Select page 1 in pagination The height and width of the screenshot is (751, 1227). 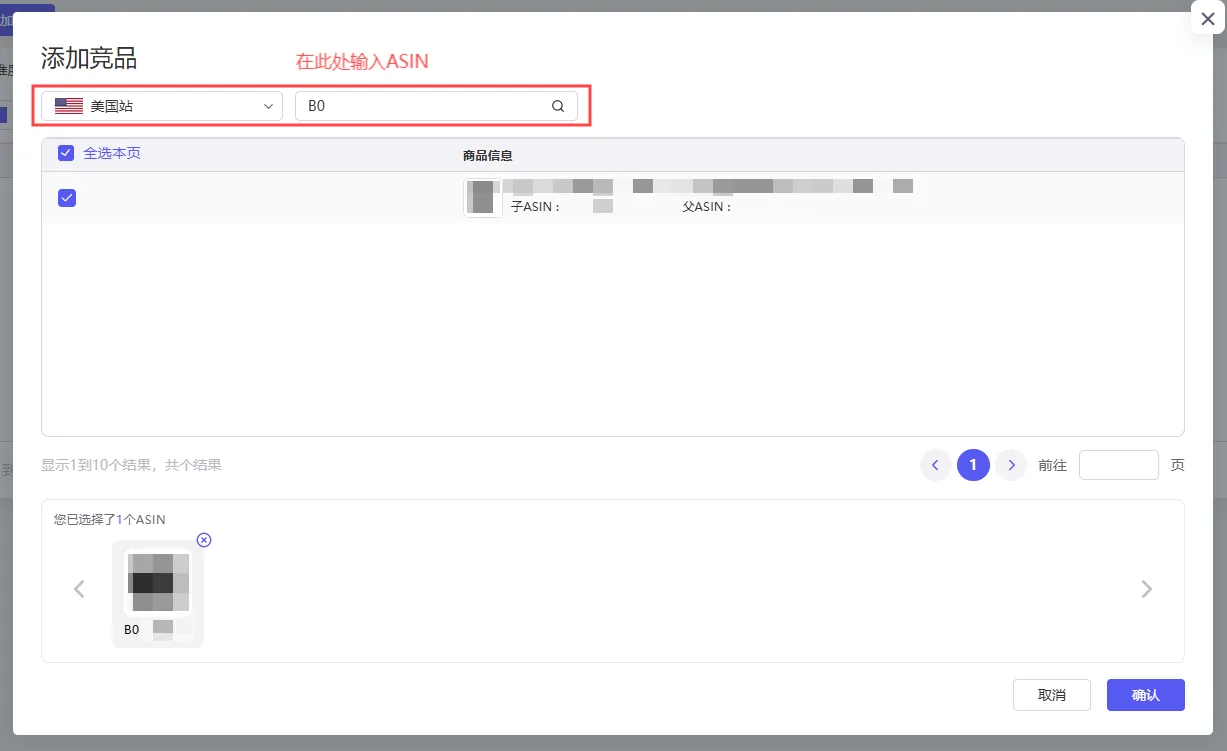coord(973,465)
